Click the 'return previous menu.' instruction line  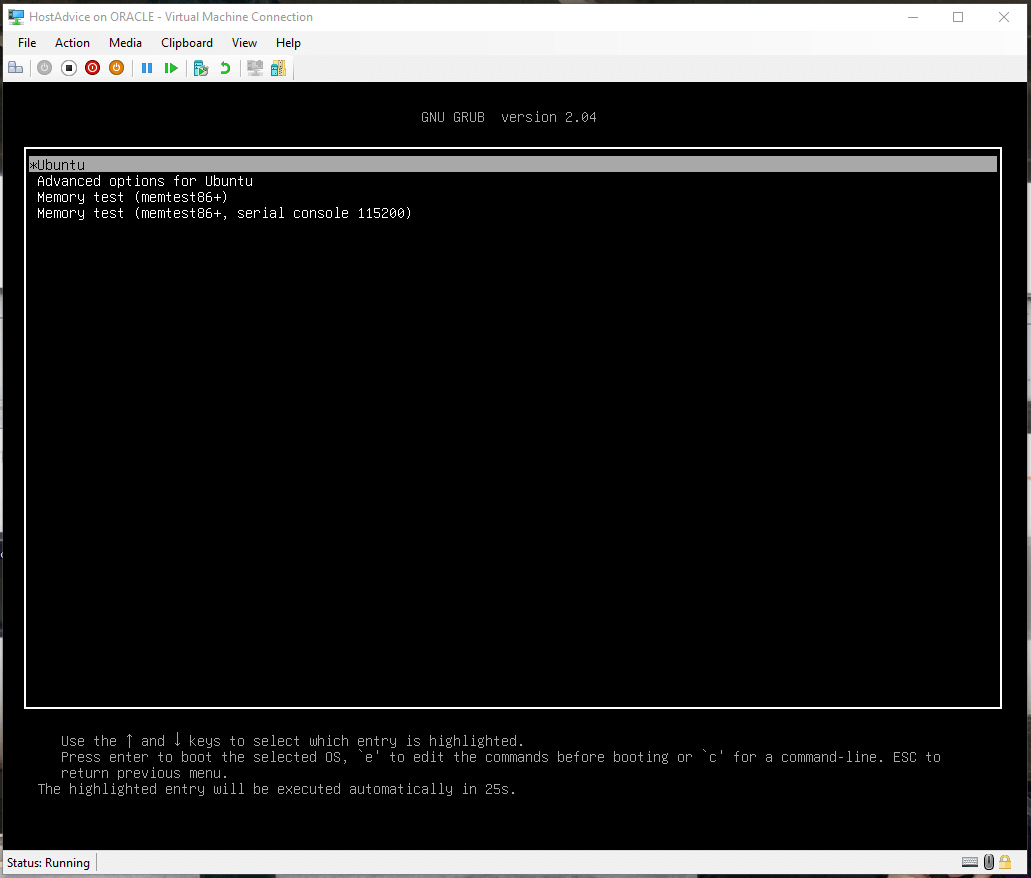[144, 773]
